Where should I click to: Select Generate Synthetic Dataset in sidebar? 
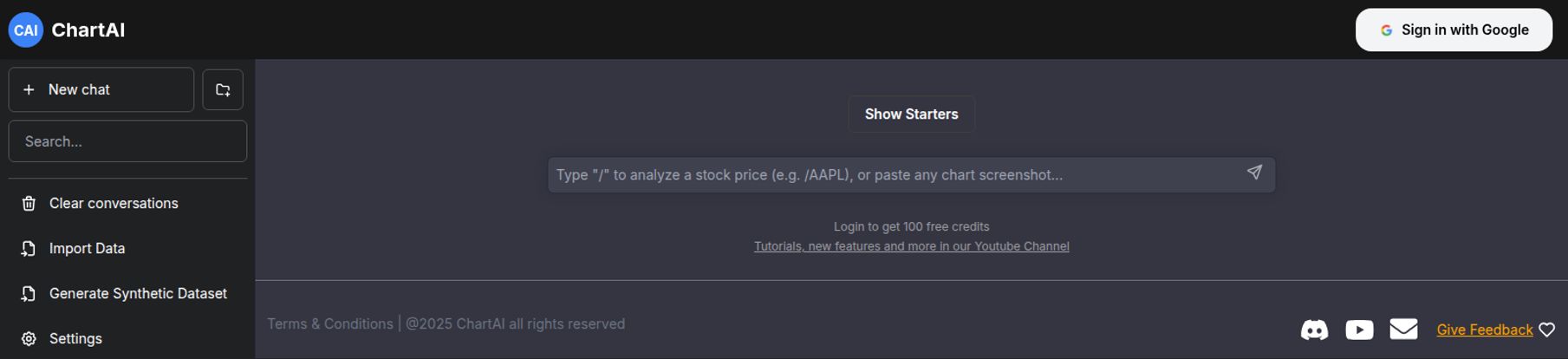(x=138, y=294)
